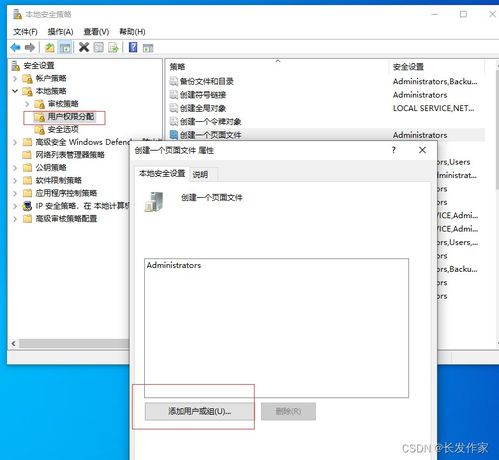Viewport: 499px width, 460px height.
Task: Collapse the 本地策略 tree node
Action: point(15,91)
